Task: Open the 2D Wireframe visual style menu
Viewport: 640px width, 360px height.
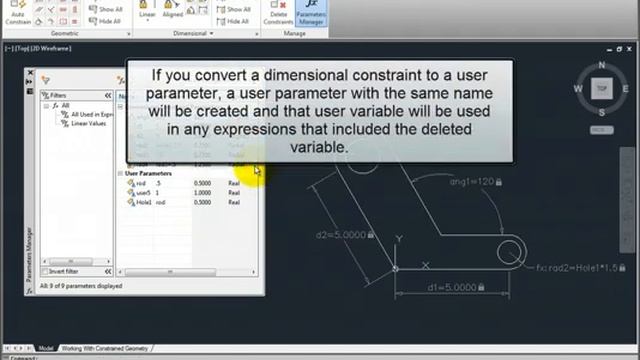Action: coord(50,48)
